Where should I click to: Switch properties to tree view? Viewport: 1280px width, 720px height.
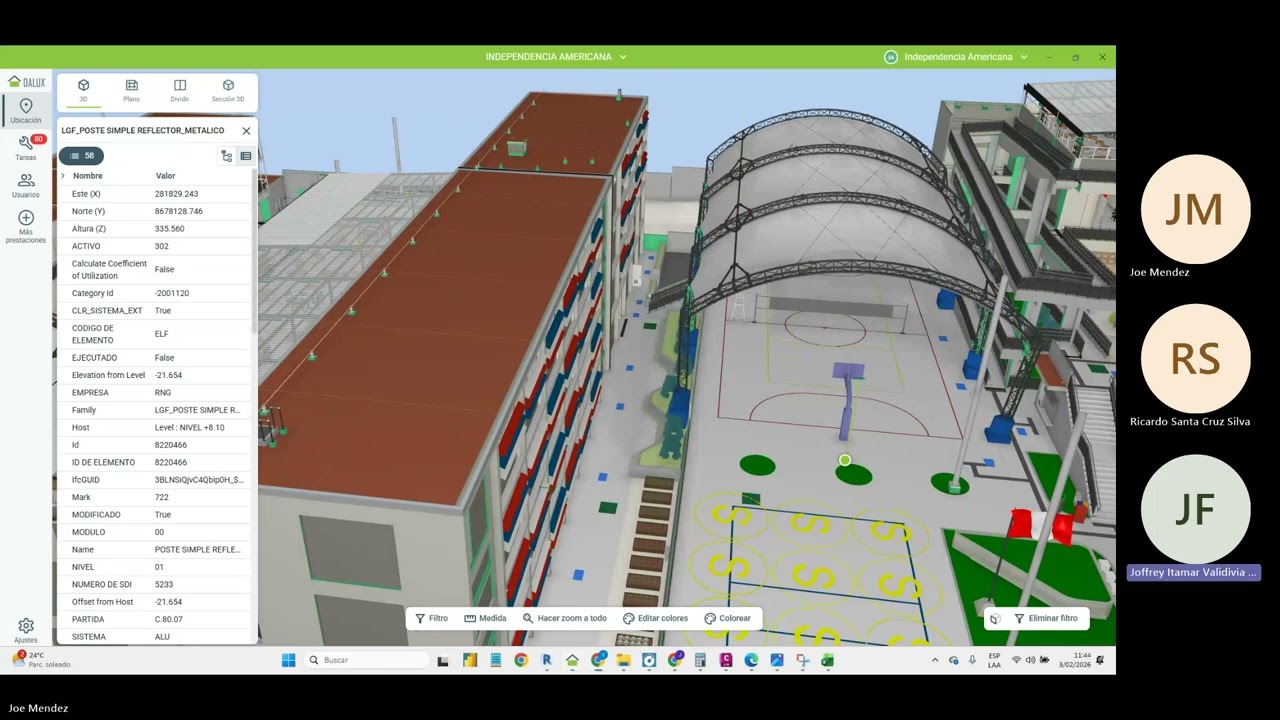(x=227, y=156)
